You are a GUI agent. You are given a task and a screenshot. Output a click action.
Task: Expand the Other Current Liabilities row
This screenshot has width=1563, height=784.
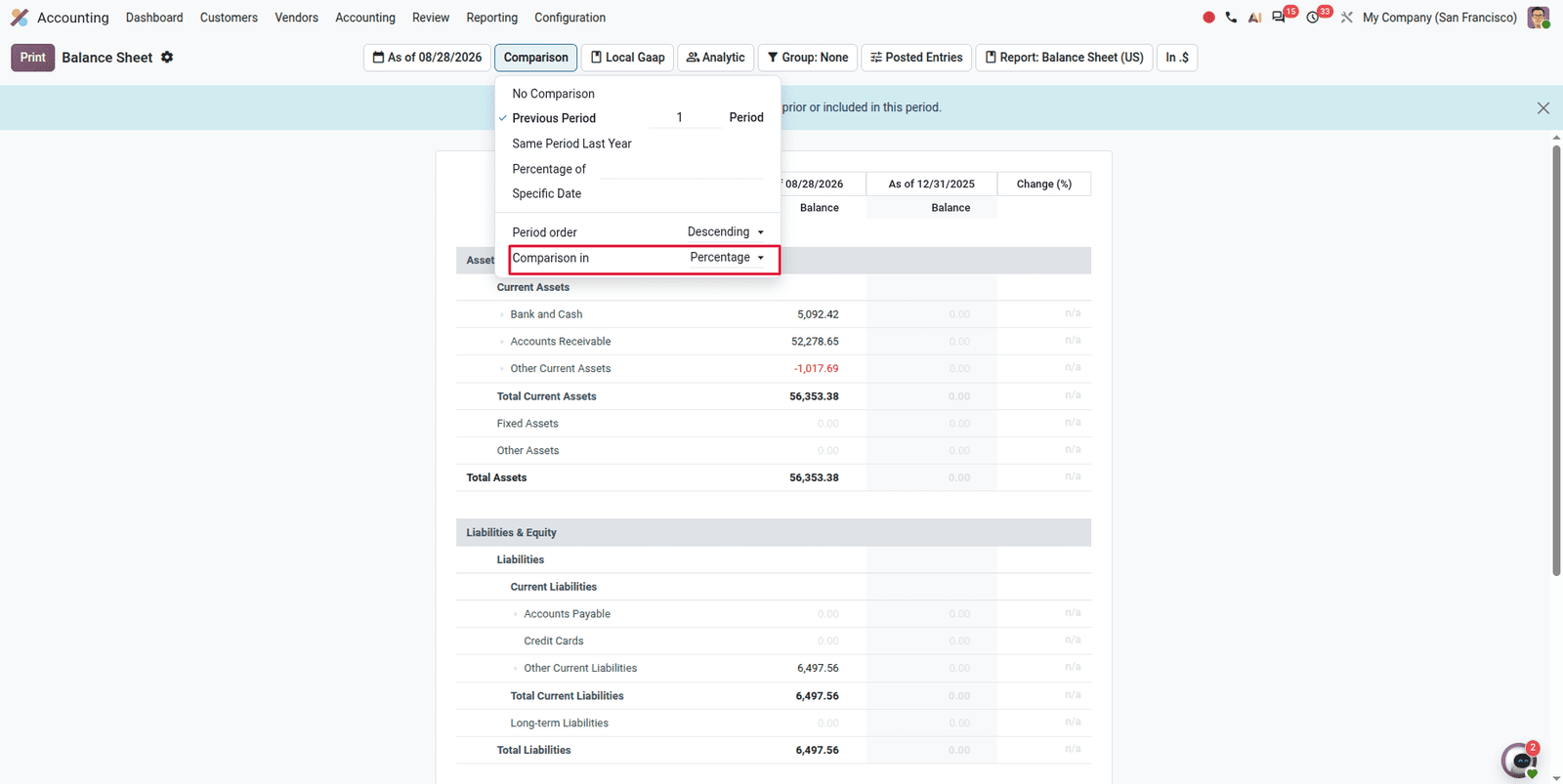pos(516,669)
